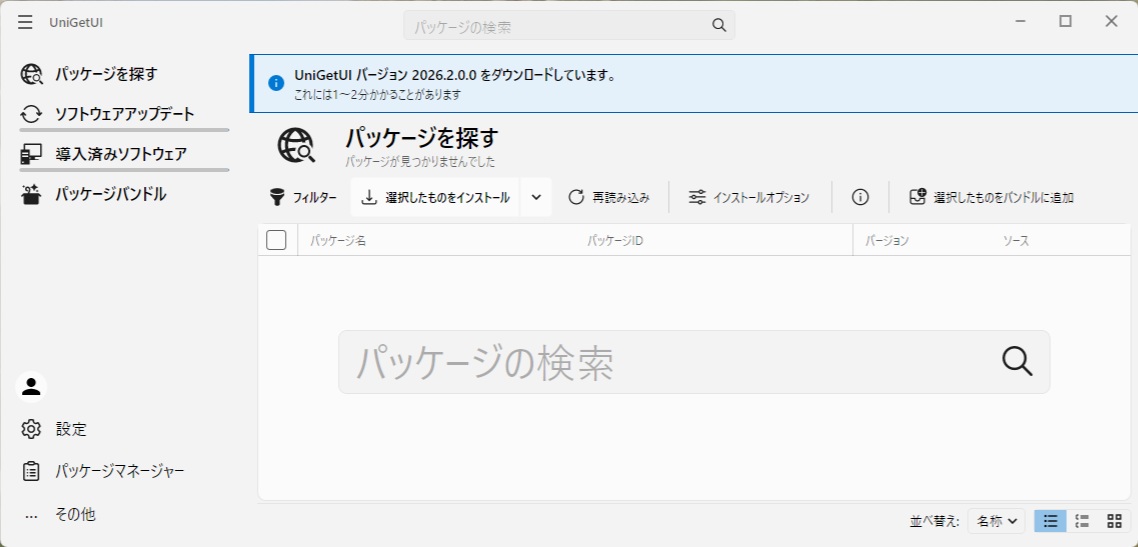The width and height of the screenshot is (1138, 547).
Task: Click 選択したものをインストール button
Action: click(435, 197)
